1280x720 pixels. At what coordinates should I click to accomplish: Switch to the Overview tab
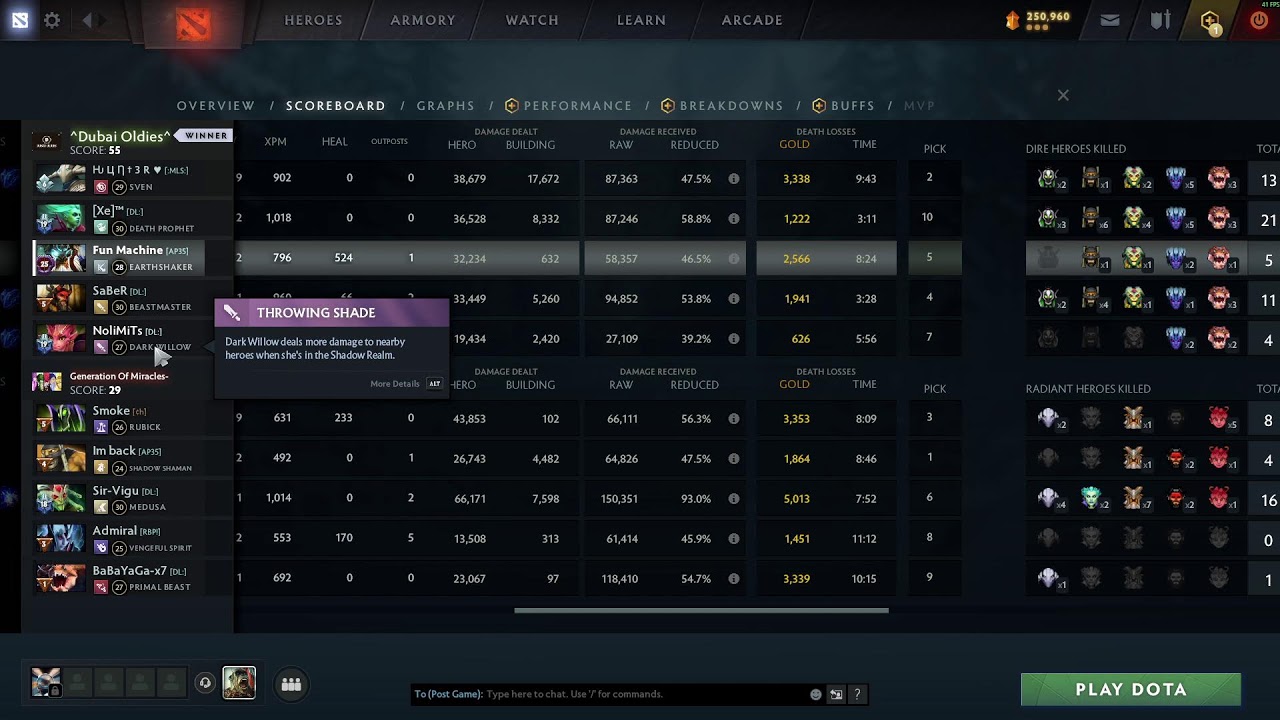coord(216,106)
